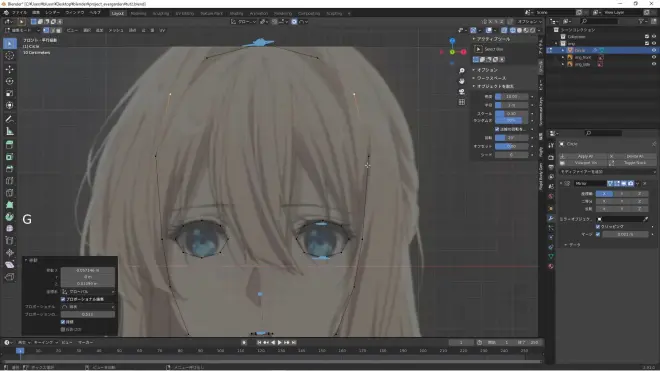Open Render properties tab icon
The height and width of the screenshot is (371, 660).
point(551,157)
